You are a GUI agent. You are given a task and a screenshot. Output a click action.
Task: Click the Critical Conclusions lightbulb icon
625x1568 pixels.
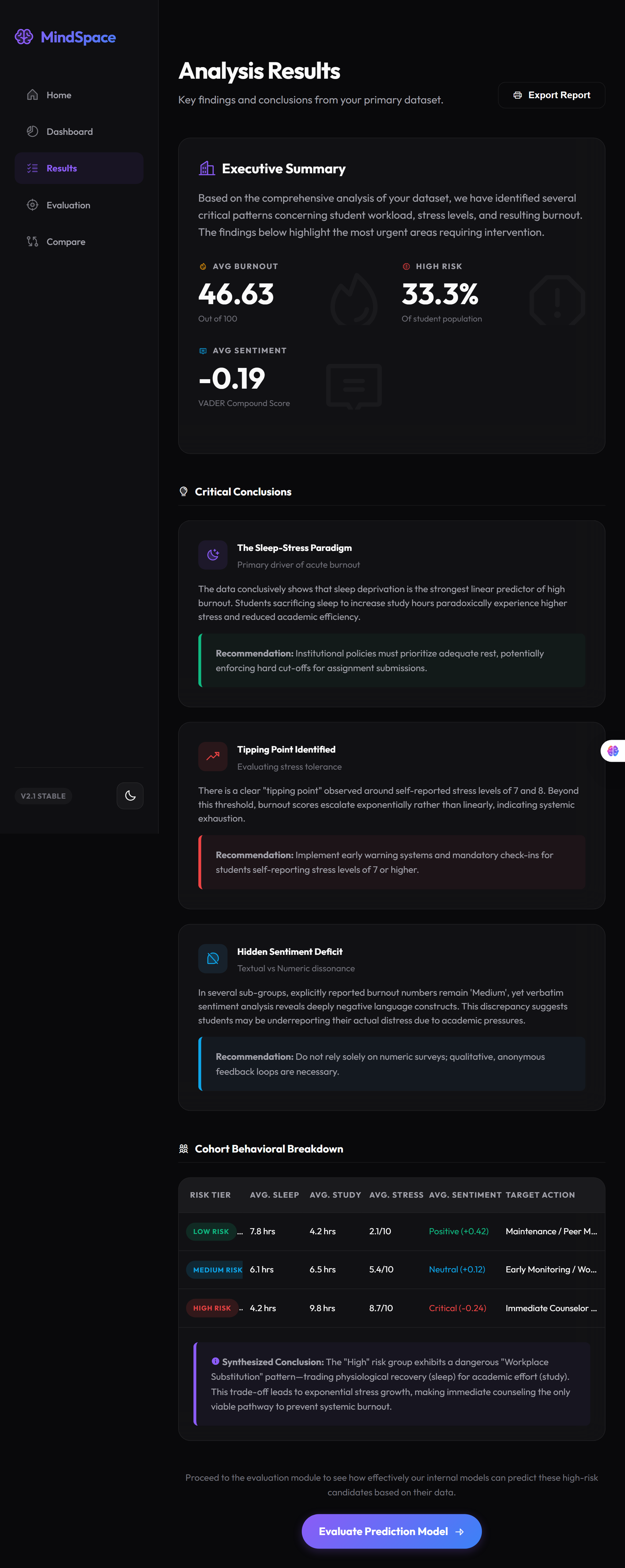[x=183, y=491]
